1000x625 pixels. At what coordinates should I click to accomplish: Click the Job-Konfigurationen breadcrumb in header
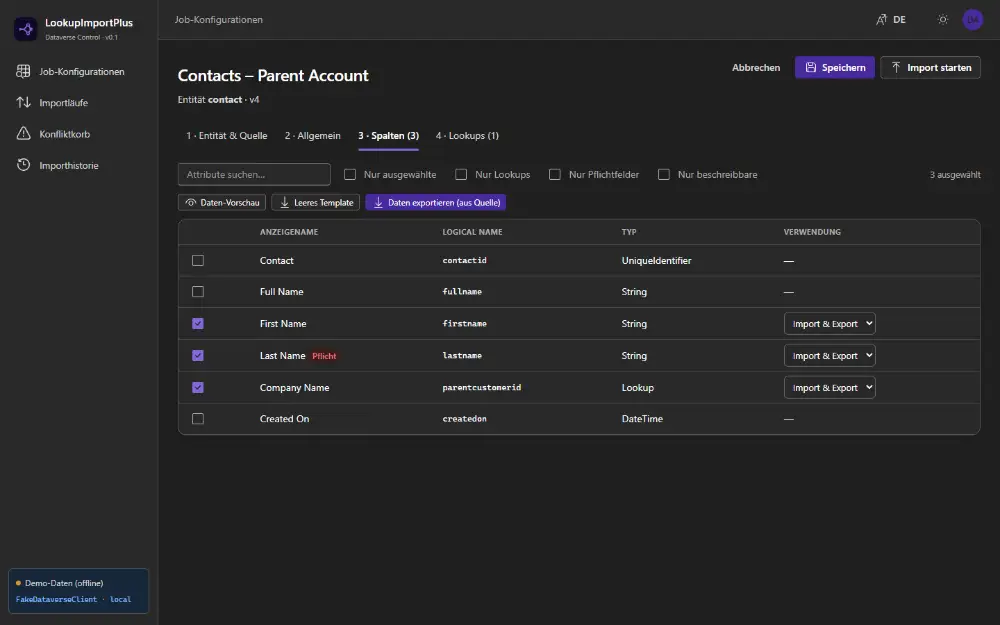click(219, 19)
